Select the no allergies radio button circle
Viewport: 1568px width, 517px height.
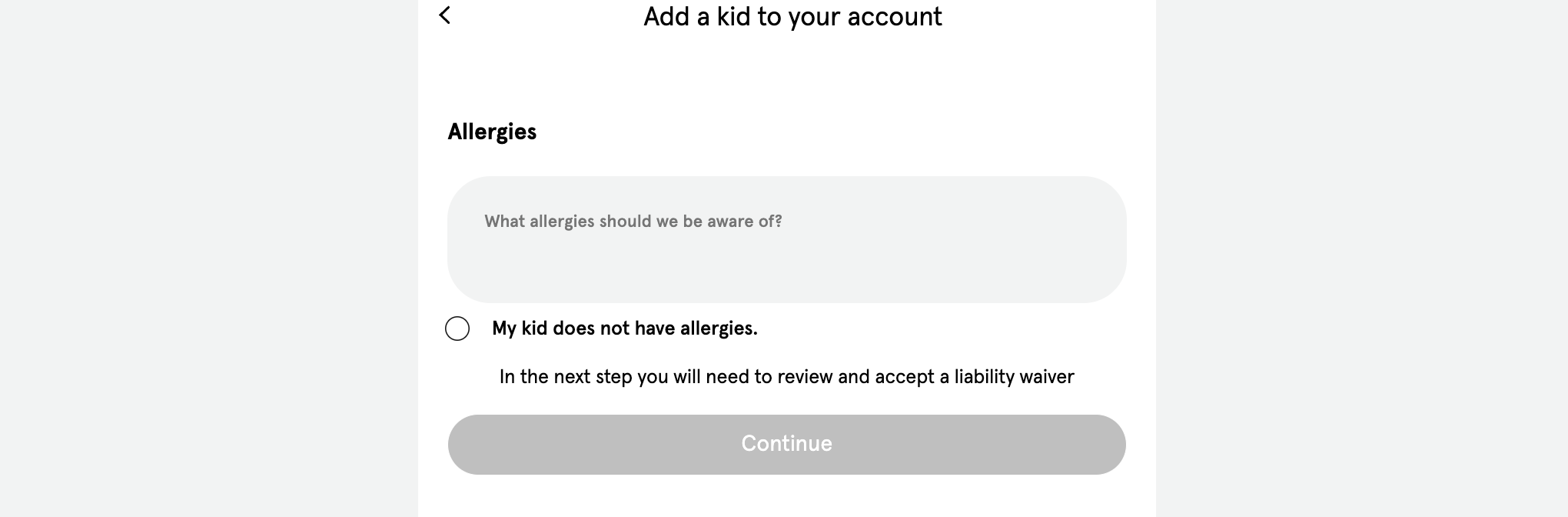tap(457, 329)
